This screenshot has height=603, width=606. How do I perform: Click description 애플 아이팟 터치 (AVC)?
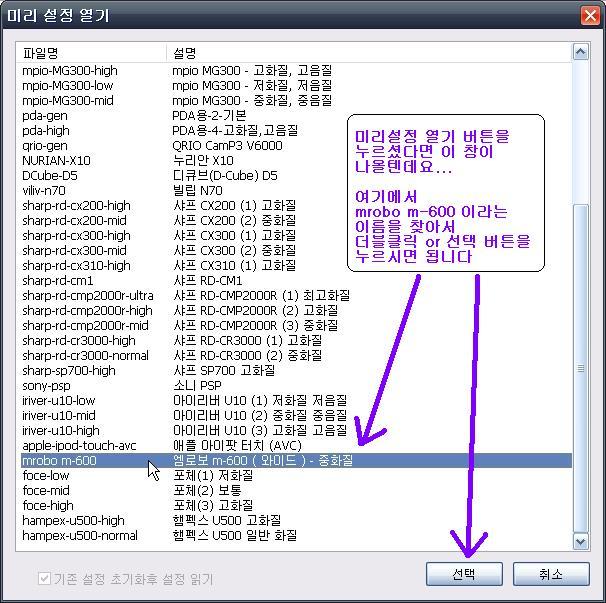(x=237, y=445)
